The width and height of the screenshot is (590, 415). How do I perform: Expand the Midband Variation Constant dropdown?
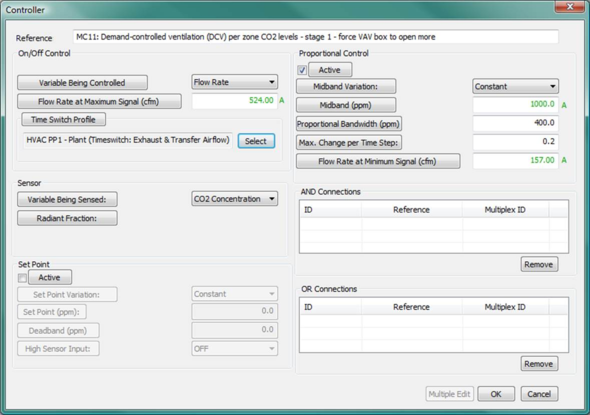coord(515,86)
